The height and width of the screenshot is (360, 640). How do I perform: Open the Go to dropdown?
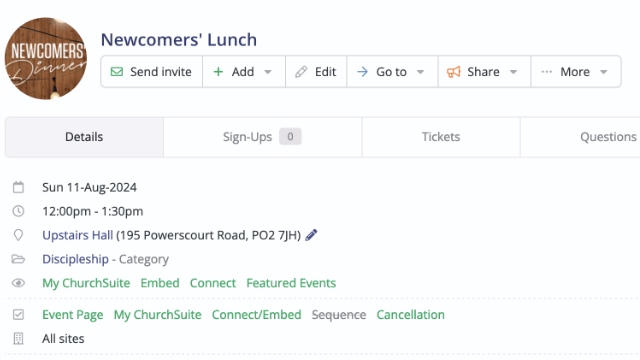point(392,72)
